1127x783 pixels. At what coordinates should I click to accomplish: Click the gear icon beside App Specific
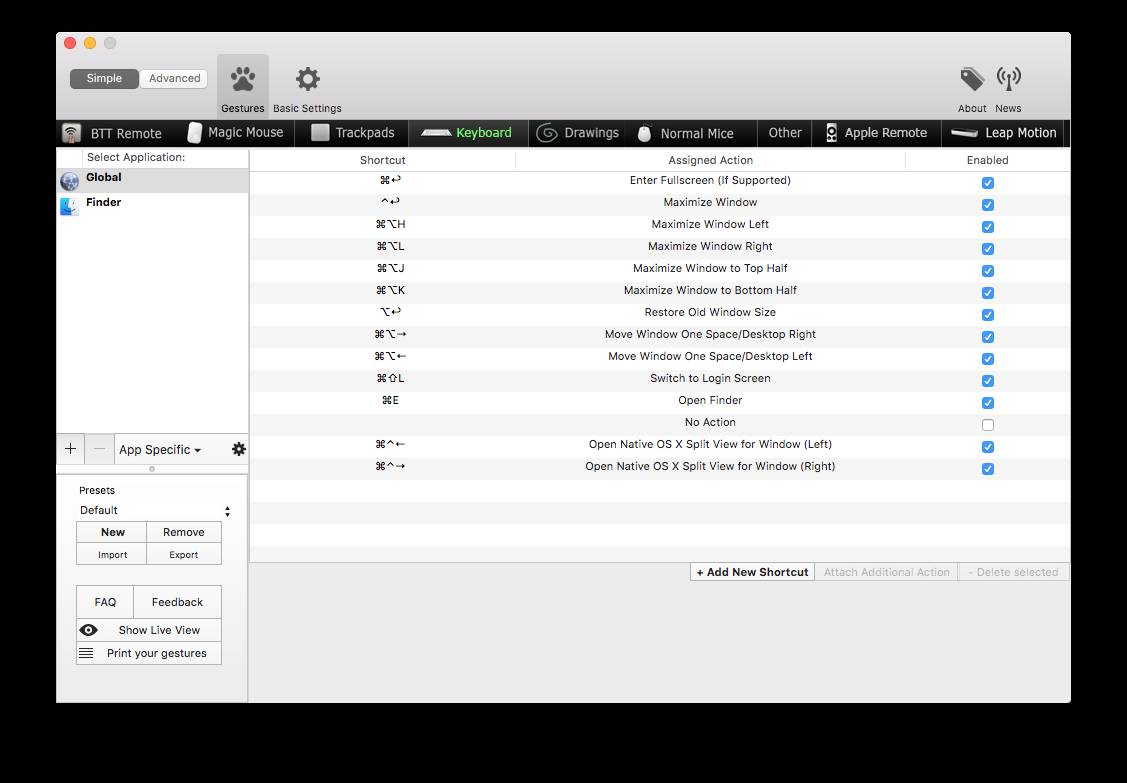click(238, 449)
